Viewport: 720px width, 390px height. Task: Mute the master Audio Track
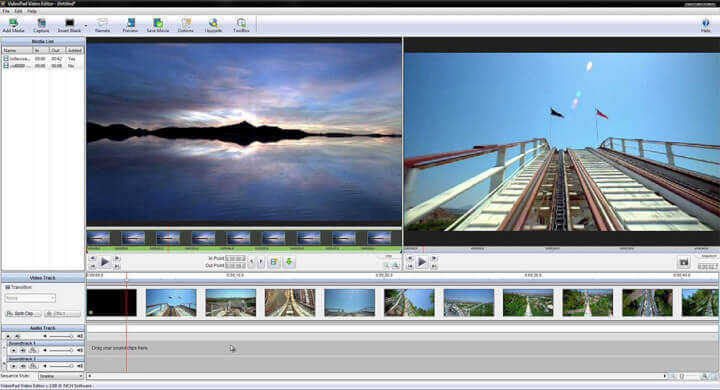click(17, 336)
